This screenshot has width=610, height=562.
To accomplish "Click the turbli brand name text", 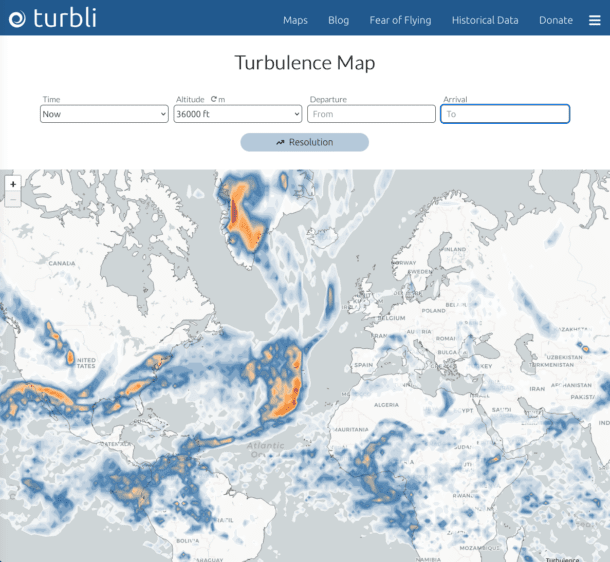I will click(x=65, y=18).
